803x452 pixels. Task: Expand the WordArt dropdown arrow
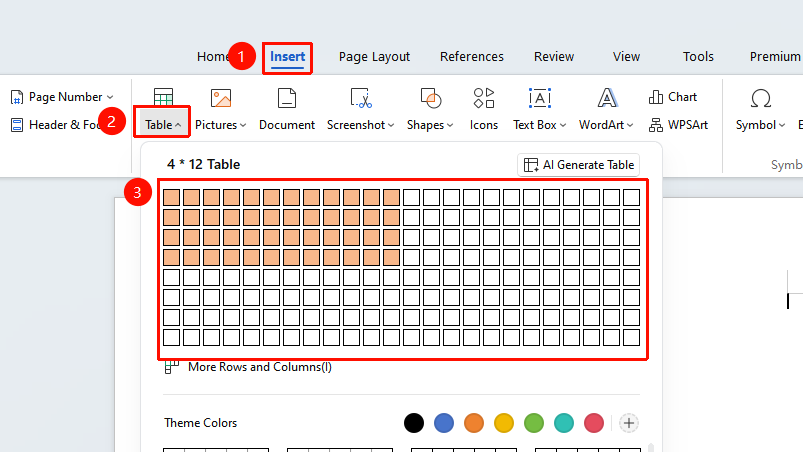pos(630,125)
